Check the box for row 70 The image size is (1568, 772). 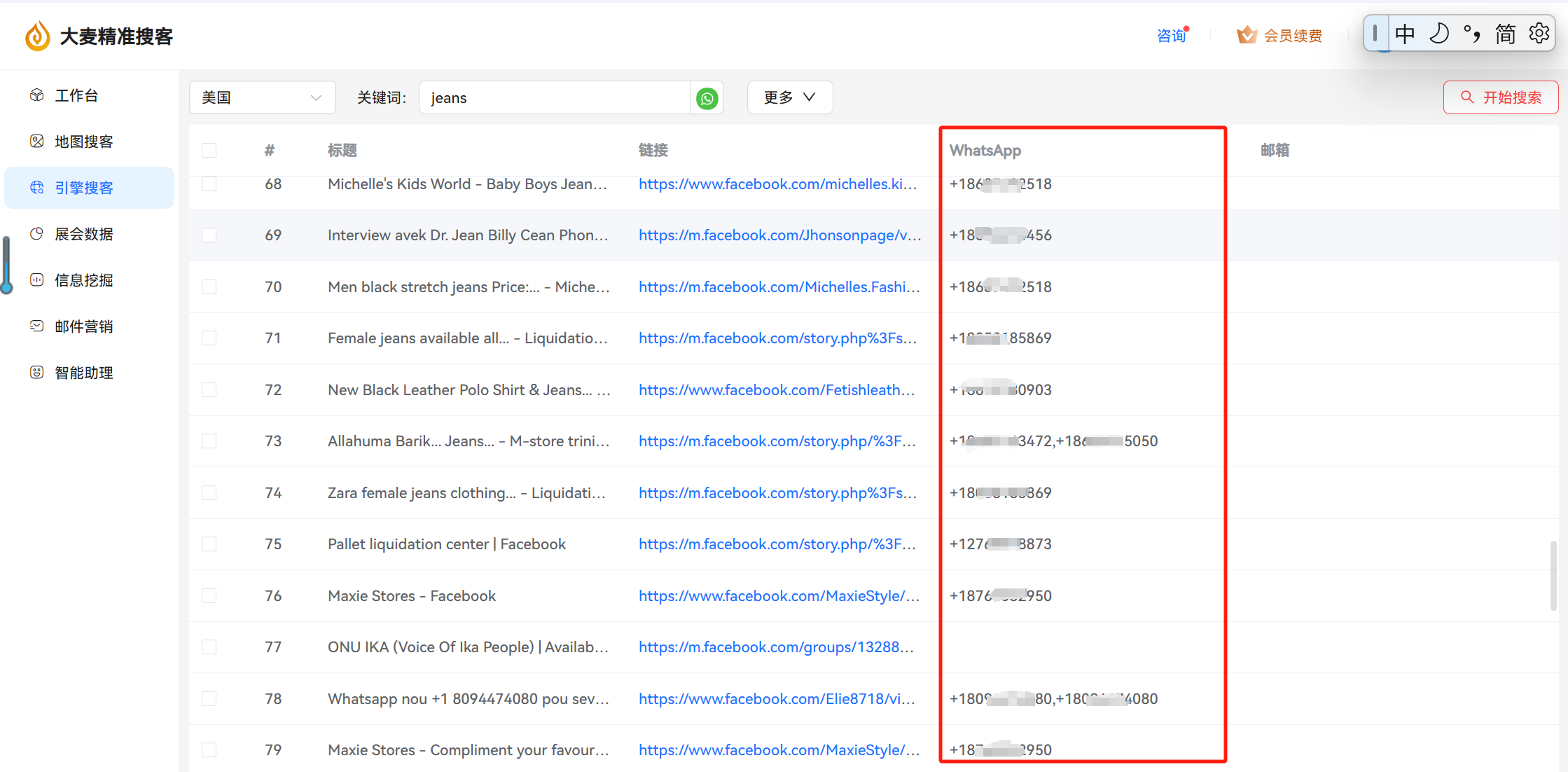point(209,287)
